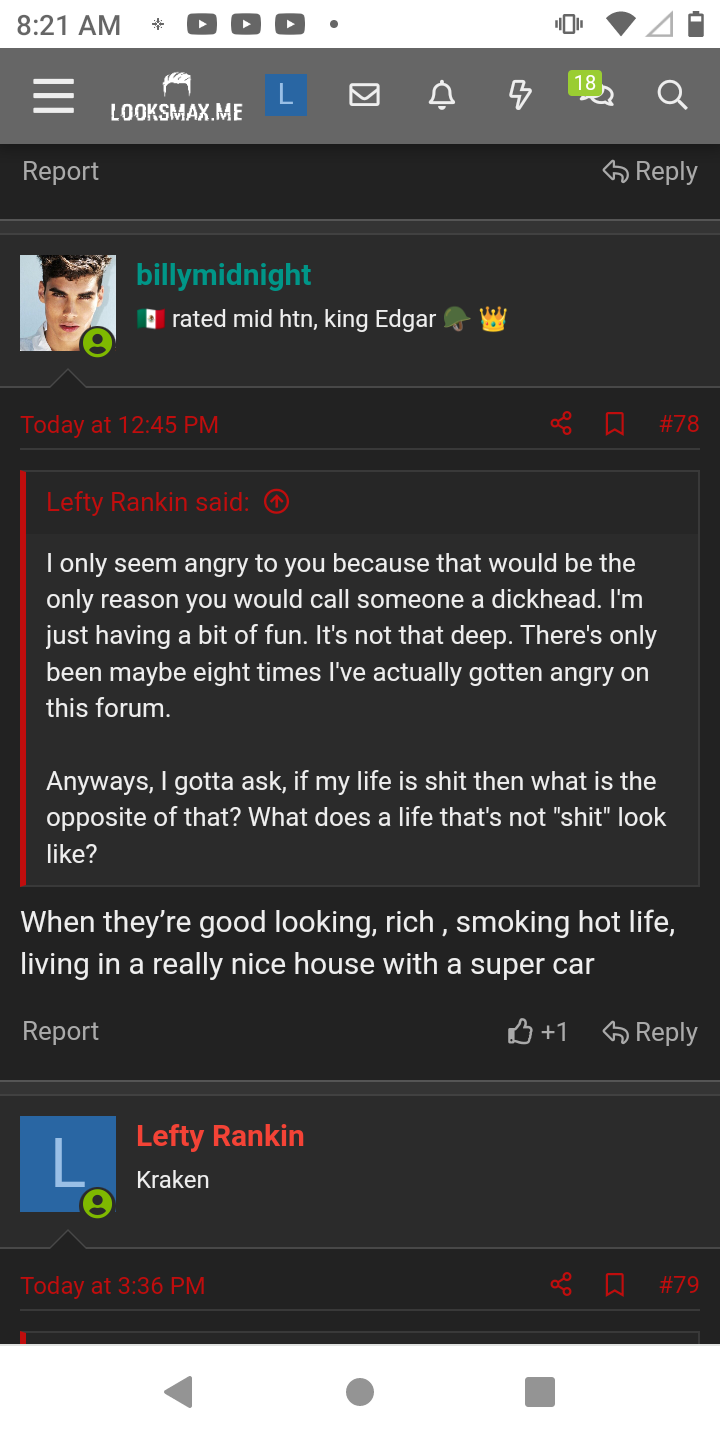Open the post #78 permalink

coord(679,424)
